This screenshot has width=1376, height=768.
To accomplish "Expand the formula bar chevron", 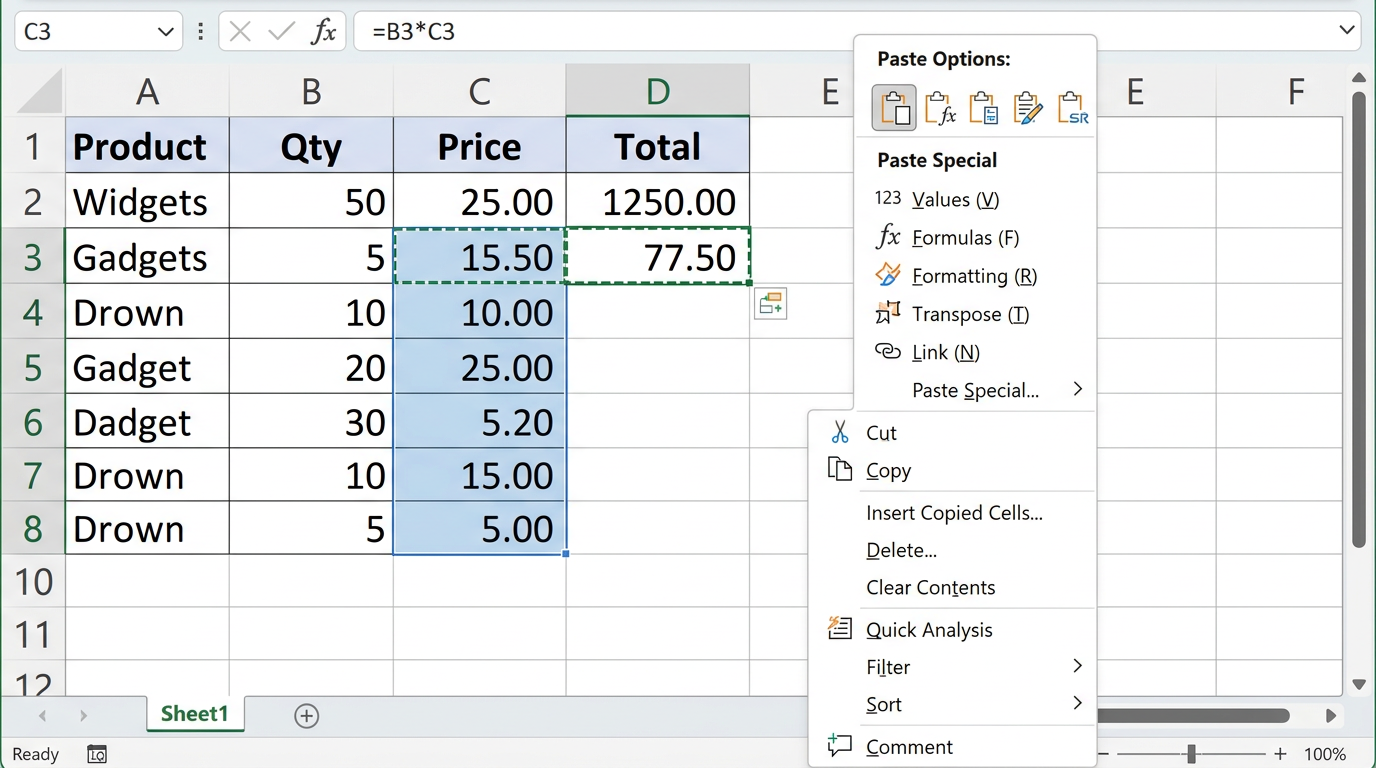I will 1346,31.
